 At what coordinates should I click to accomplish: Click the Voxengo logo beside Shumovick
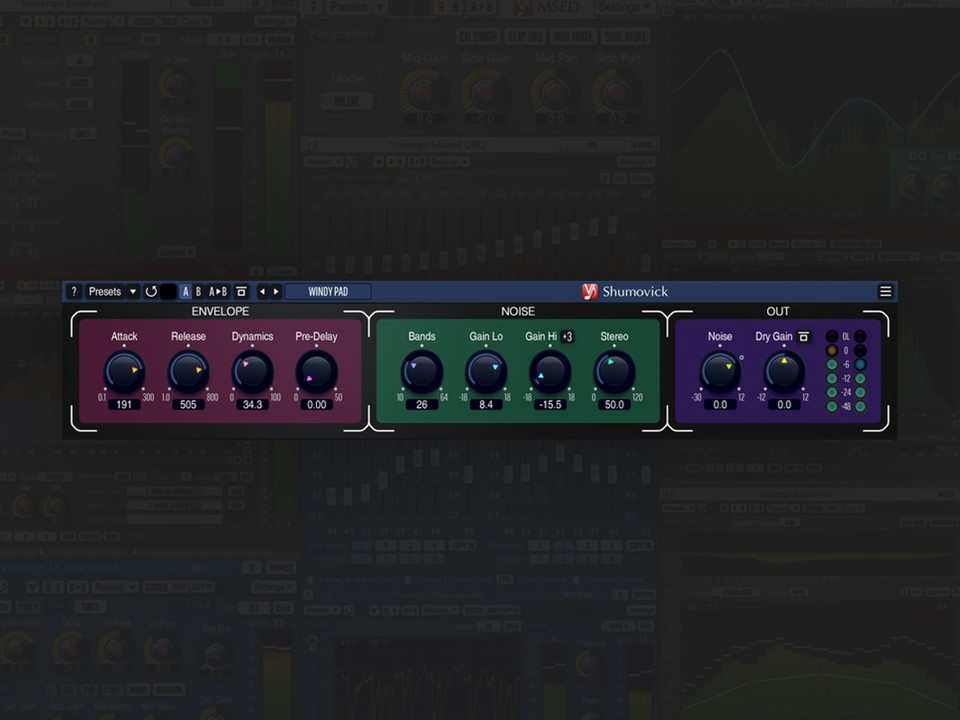[590, 292]
